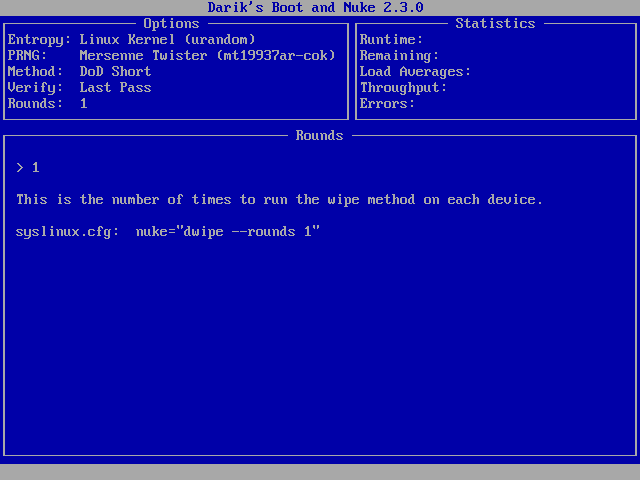The height and width of the screenshot is (480, 640).
Task: Select the Method: DoD Short line
Action: 80,71
